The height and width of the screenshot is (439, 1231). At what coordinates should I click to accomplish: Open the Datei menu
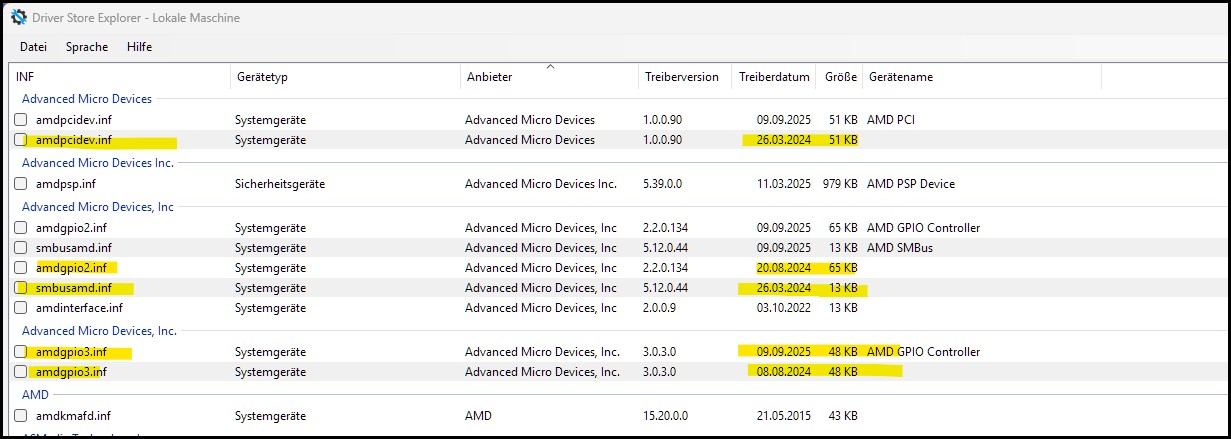[x=33, y=47]
